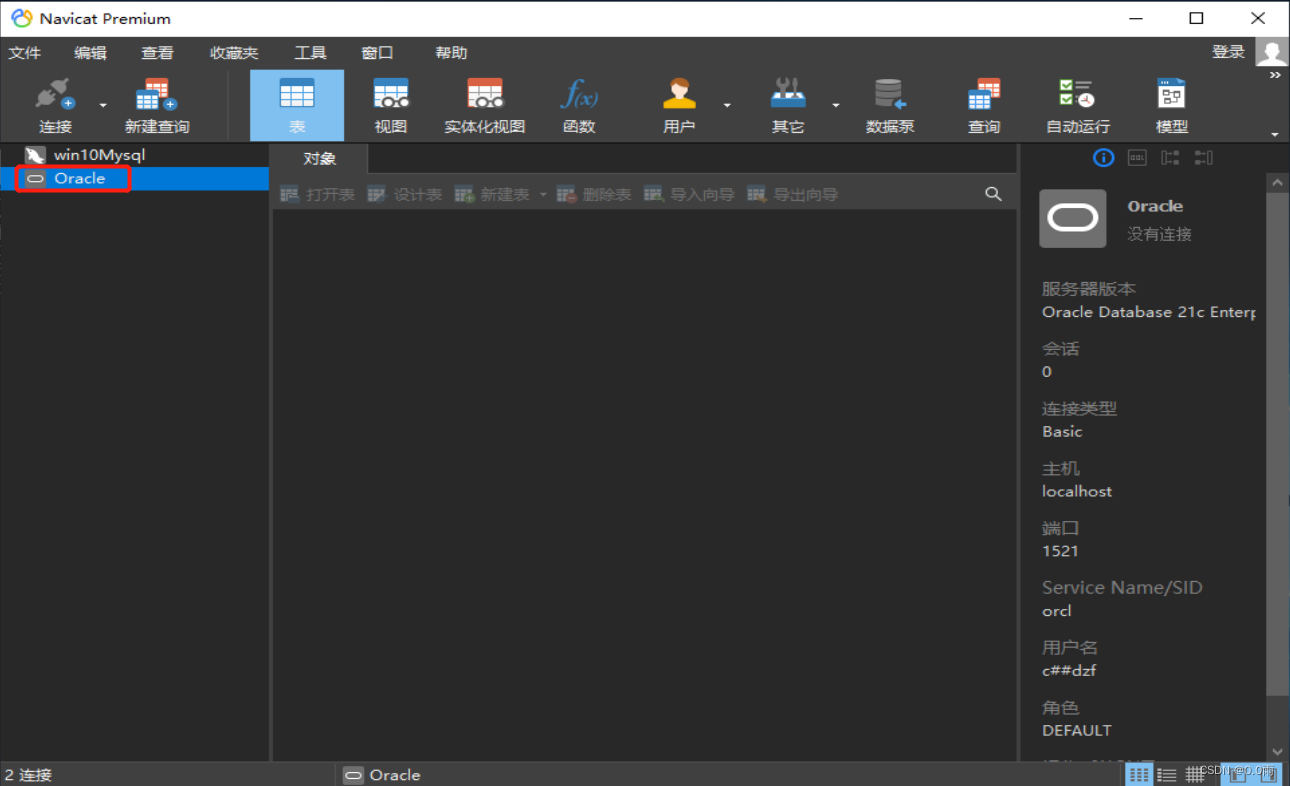Click the third info-panel diagram icon

[1170, 158]
